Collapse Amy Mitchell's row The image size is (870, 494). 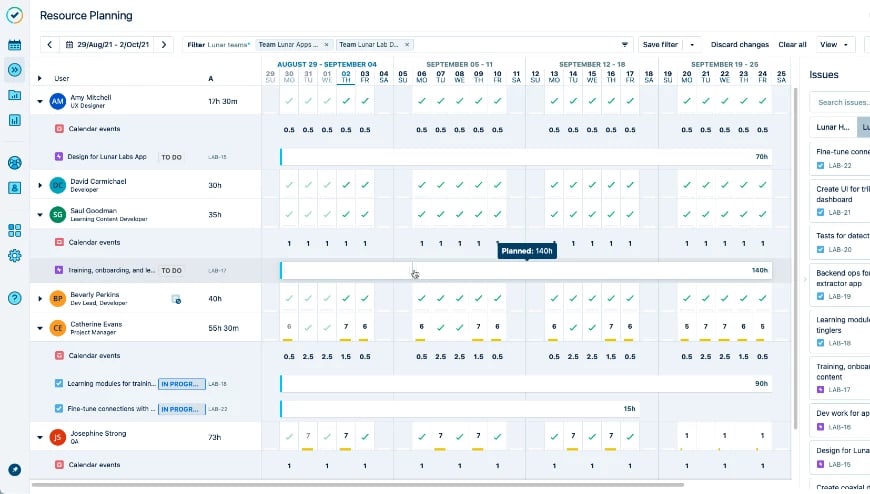tap(40, 102)
